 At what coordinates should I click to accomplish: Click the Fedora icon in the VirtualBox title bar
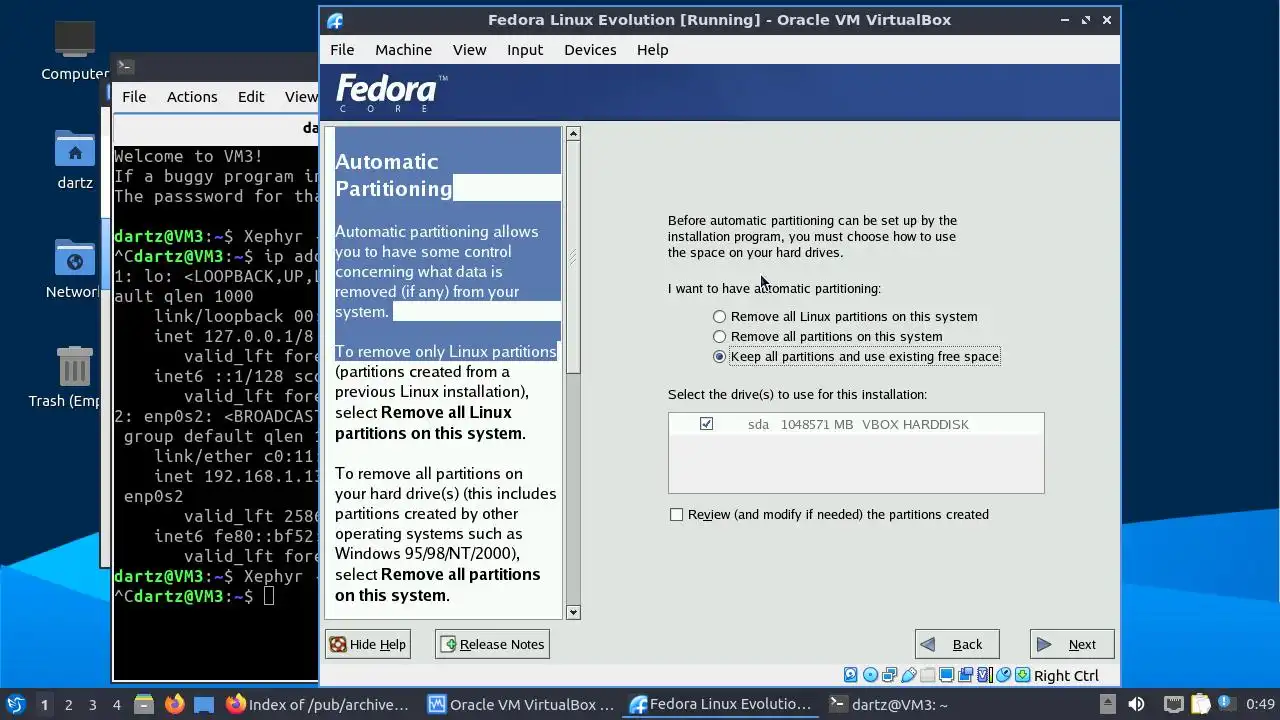(335, 20)
